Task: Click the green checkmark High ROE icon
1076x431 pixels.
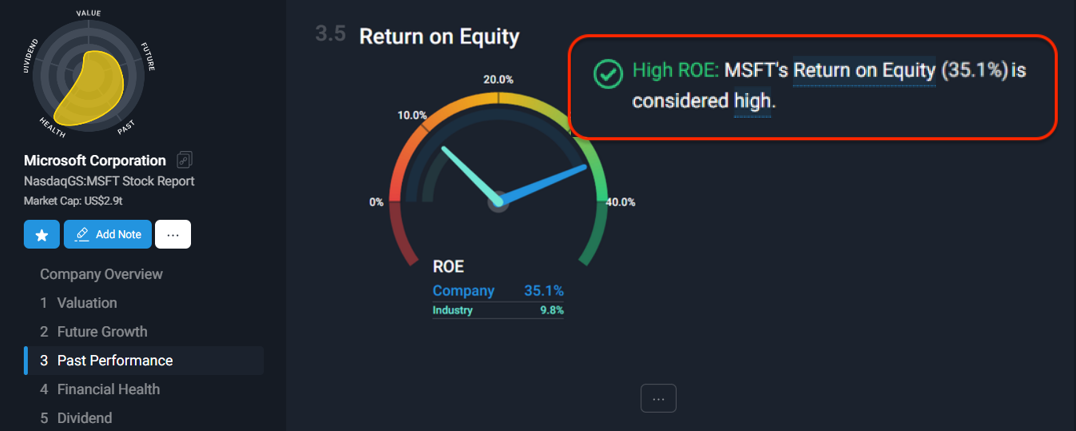Action: point(607,74)
